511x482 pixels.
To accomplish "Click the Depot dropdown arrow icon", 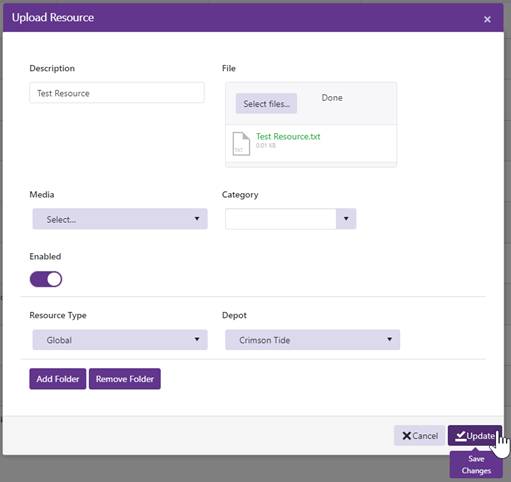I will pos(389,339).
